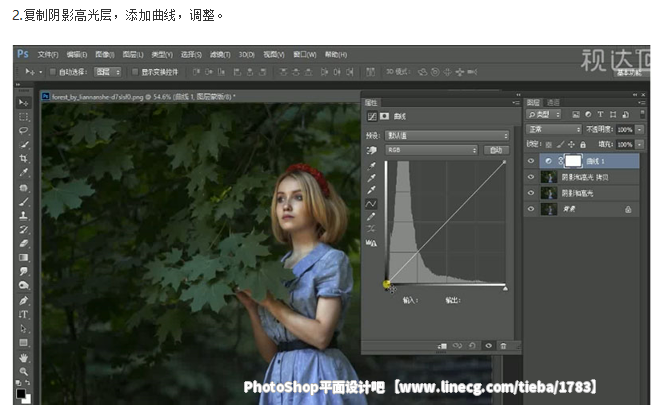652x406 pixels.
Task: Open the fill slider arrow
Action: click(x=640, y=145)
